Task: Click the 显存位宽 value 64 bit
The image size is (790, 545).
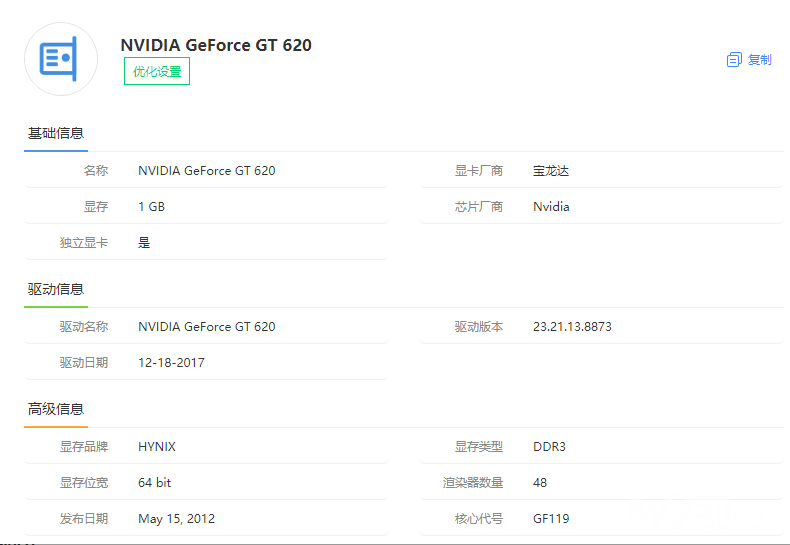Action: coord(154,483)
